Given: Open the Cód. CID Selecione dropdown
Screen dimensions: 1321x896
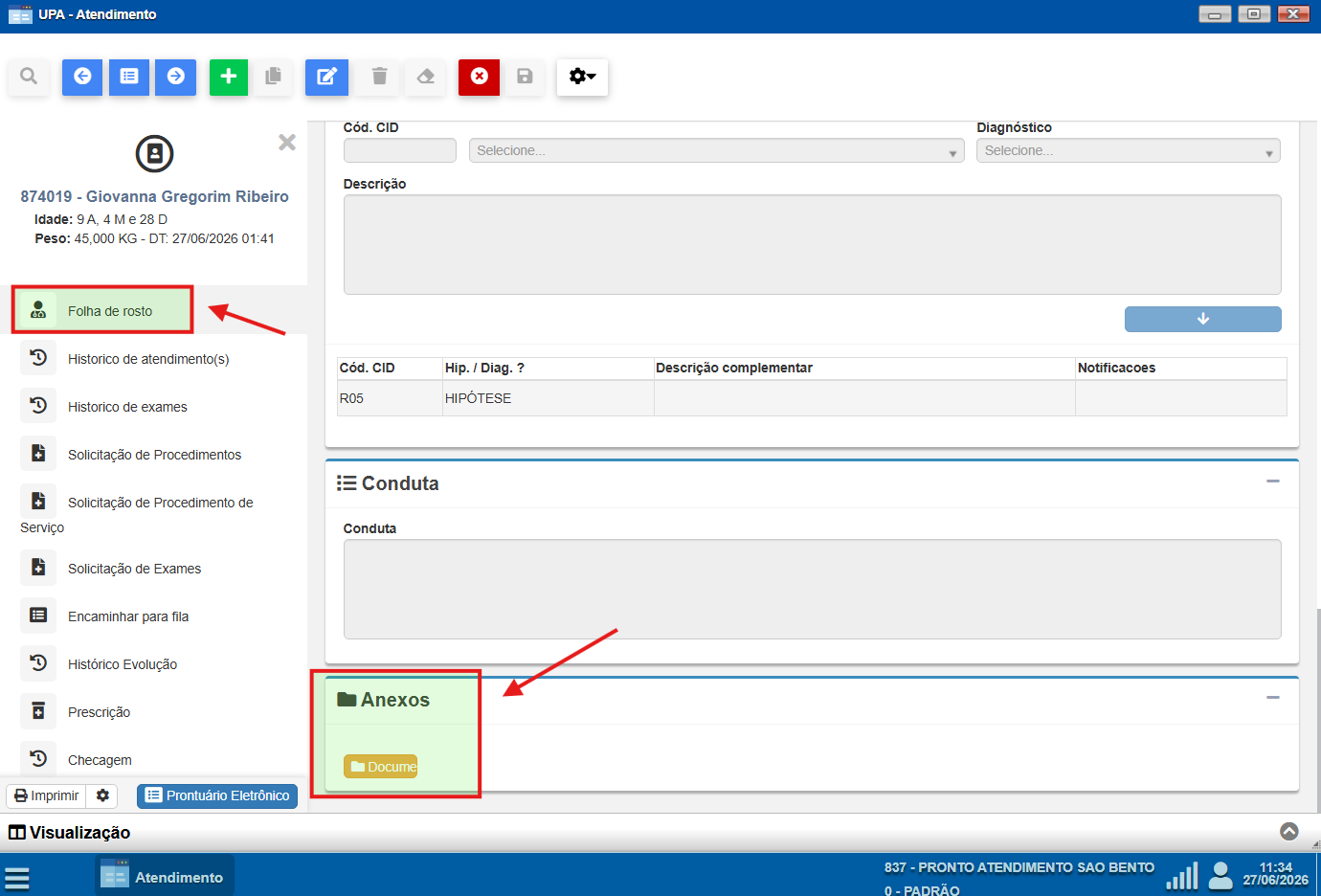Looking at the screenshot, I should (717, 150).
